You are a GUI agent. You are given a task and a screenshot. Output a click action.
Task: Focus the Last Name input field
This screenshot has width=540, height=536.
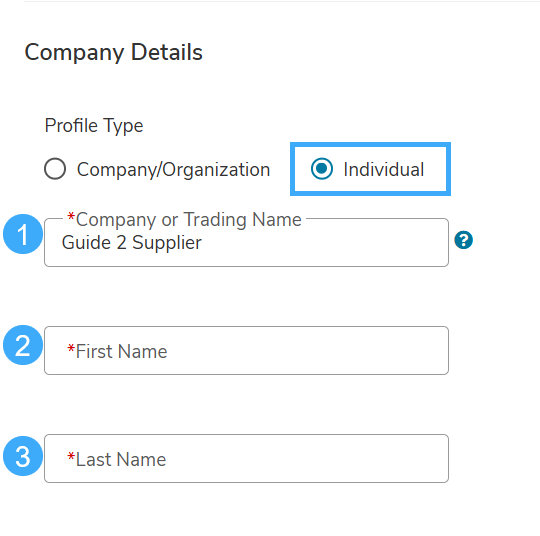[x=246, y=458]
